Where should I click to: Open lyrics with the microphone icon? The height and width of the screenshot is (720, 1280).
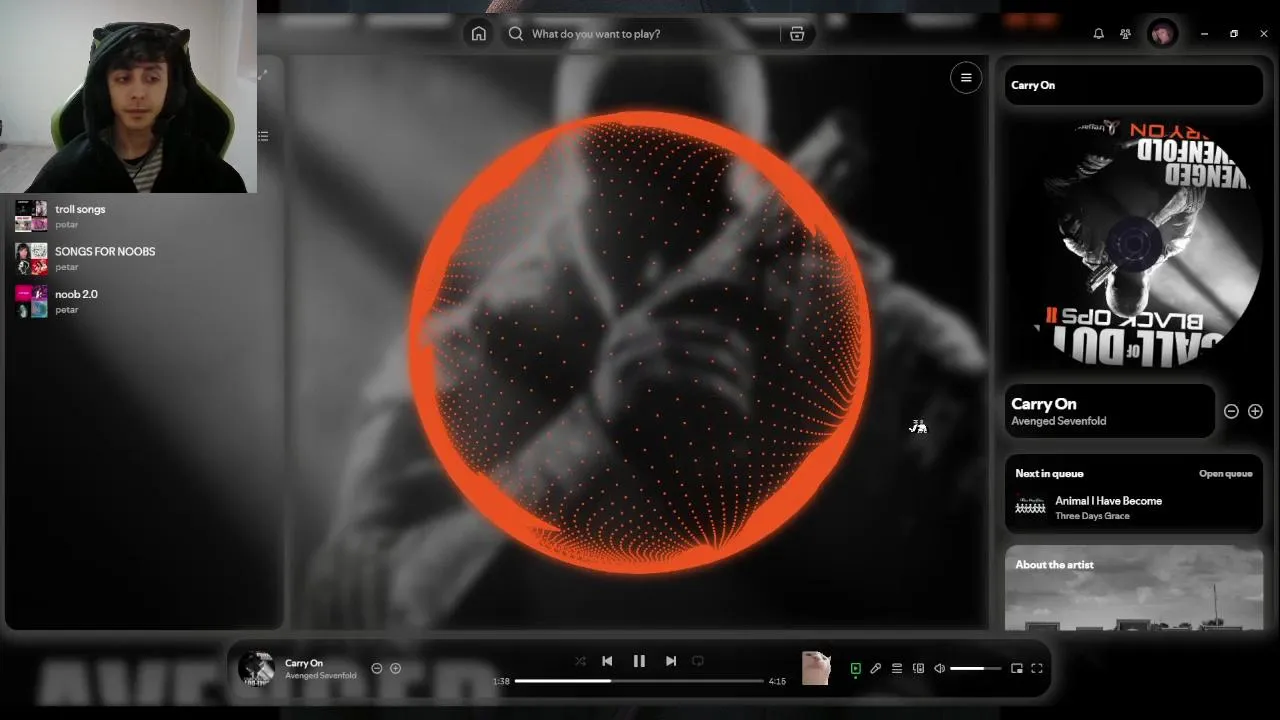[x=875, y=669]
